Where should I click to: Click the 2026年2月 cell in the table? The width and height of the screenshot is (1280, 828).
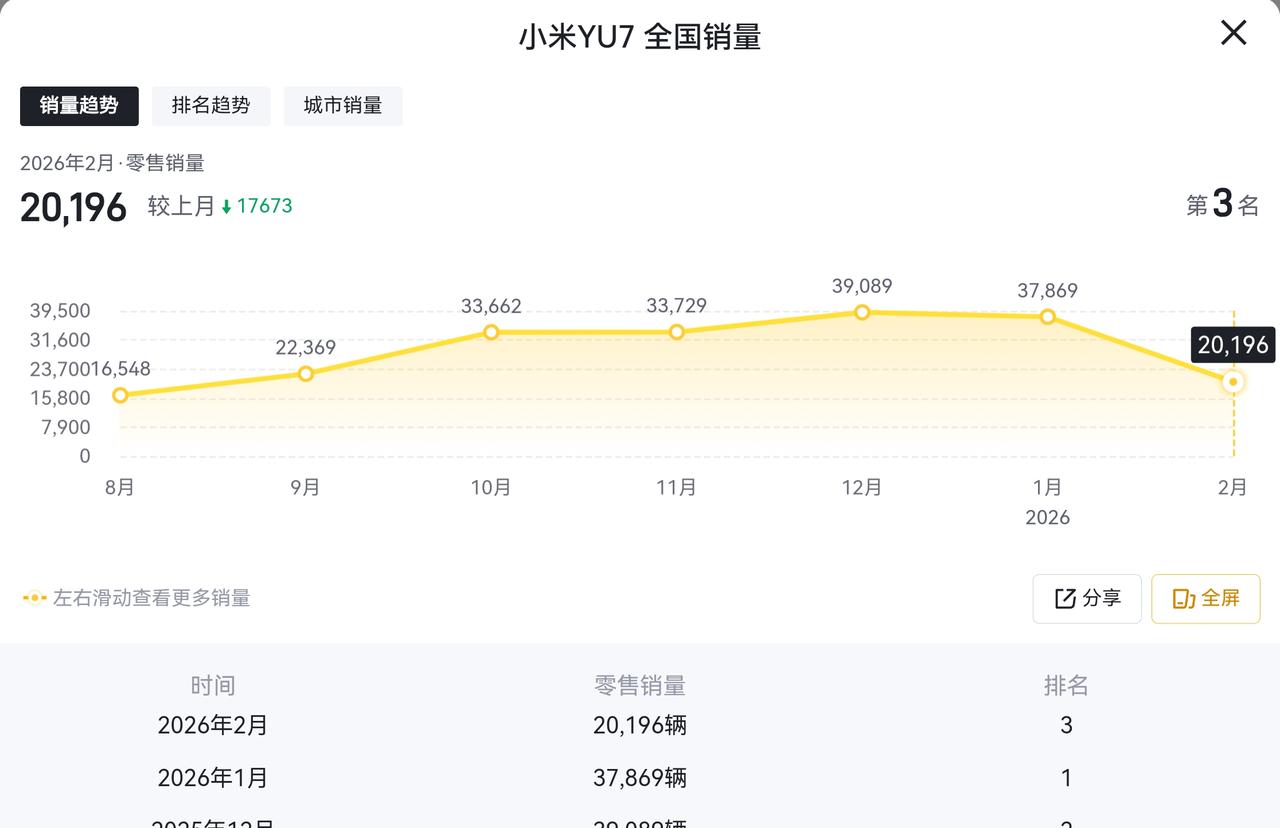tap(213, 725)
